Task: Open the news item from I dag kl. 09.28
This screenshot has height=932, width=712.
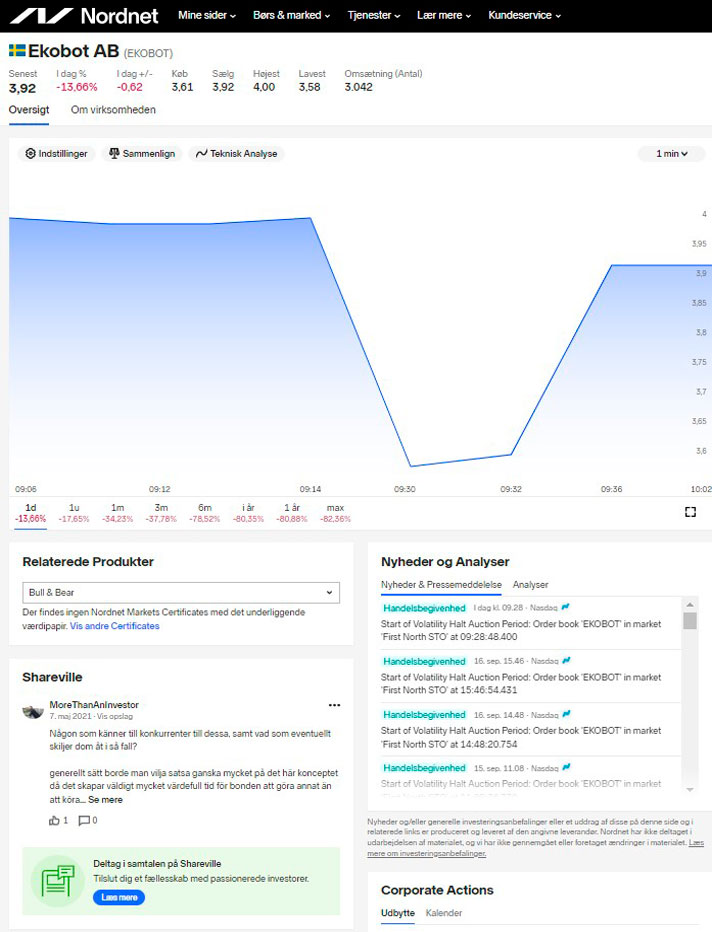Action: click(x=521, y=631)
